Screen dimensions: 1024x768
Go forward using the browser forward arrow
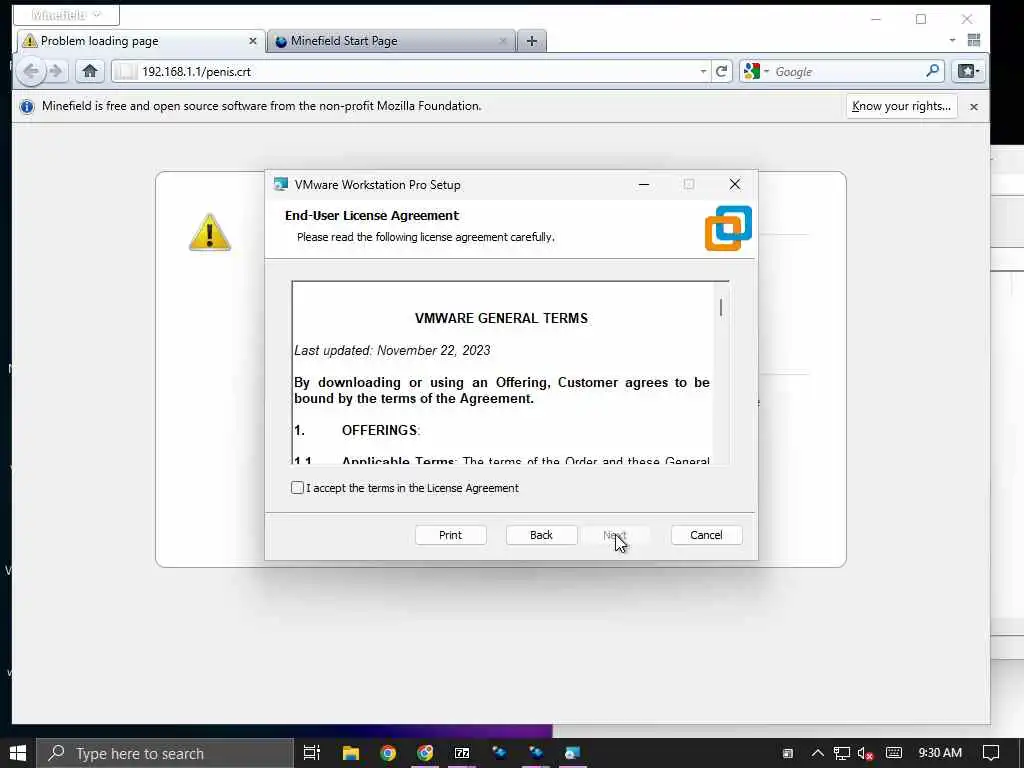57,71
